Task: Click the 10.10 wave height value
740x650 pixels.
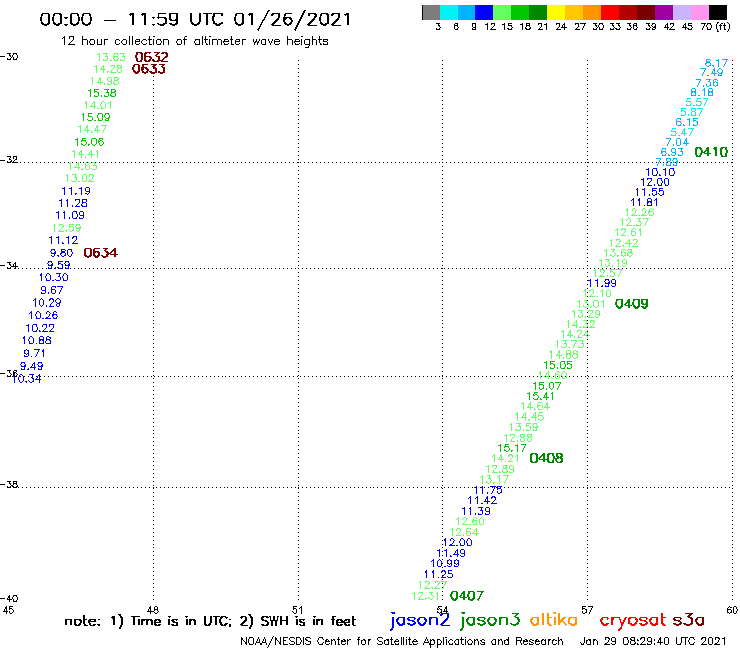Action: pyautogui.click(x=660, y=172)
